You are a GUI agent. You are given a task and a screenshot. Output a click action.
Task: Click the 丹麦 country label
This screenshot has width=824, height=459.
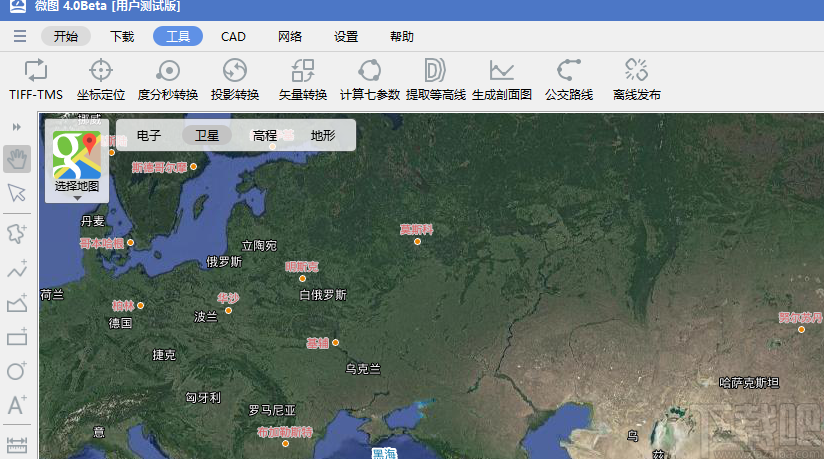click(92, 221)
